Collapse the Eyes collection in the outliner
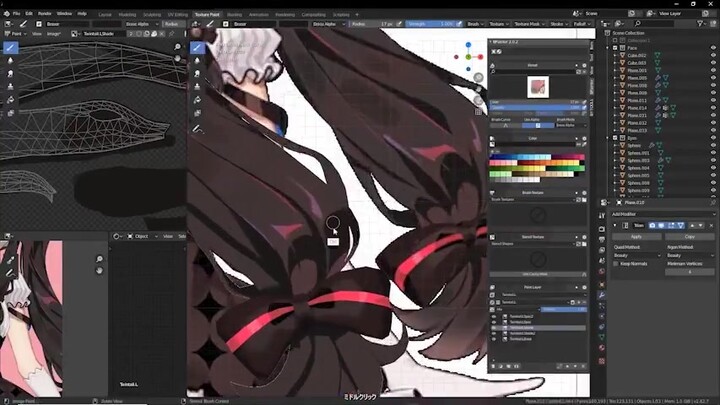The height and width of the screenshot is (405, 720). [608, 138]
